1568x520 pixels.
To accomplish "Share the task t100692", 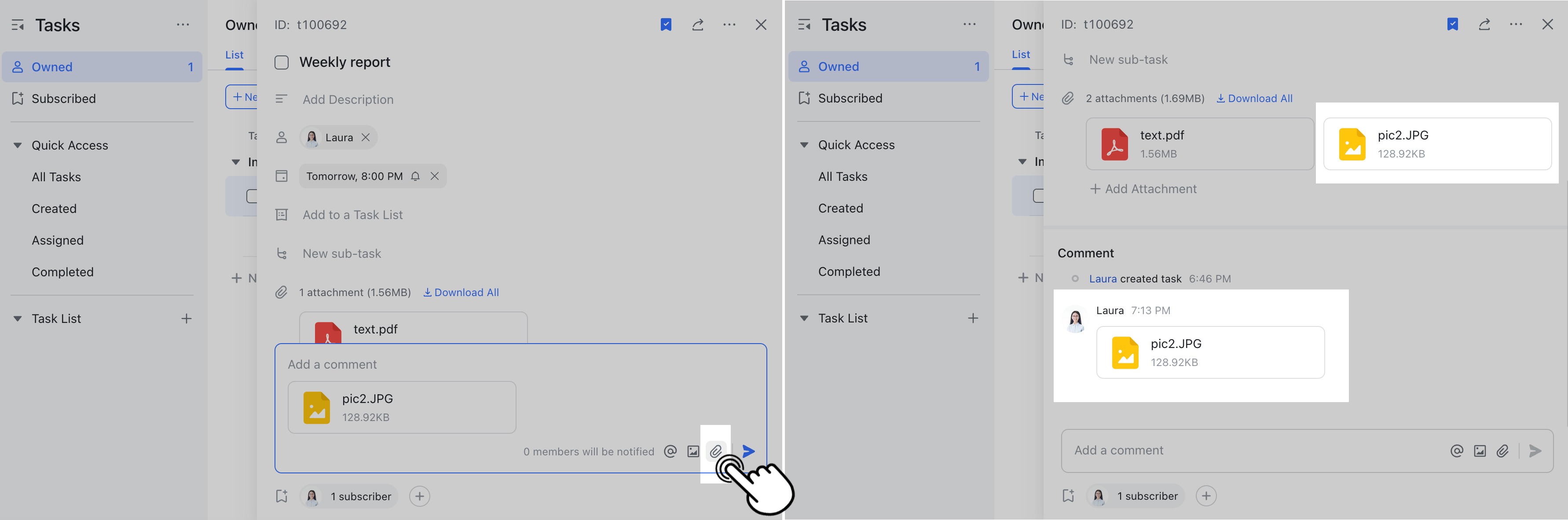I will (698, 24).
